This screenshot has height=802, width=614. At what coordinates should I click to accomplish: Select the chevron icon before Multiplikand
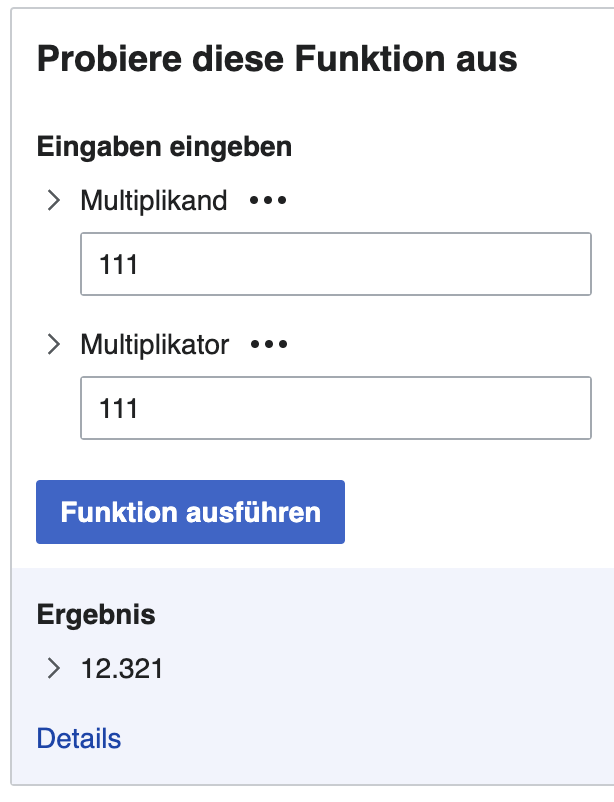[x=55, y=199]
